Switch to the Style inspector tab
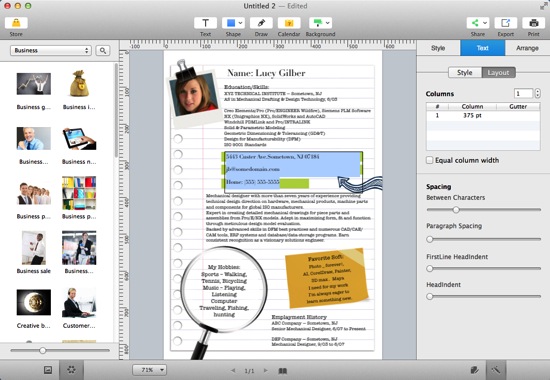Screen dimensions: 550x380 click(x=438, y=48)
